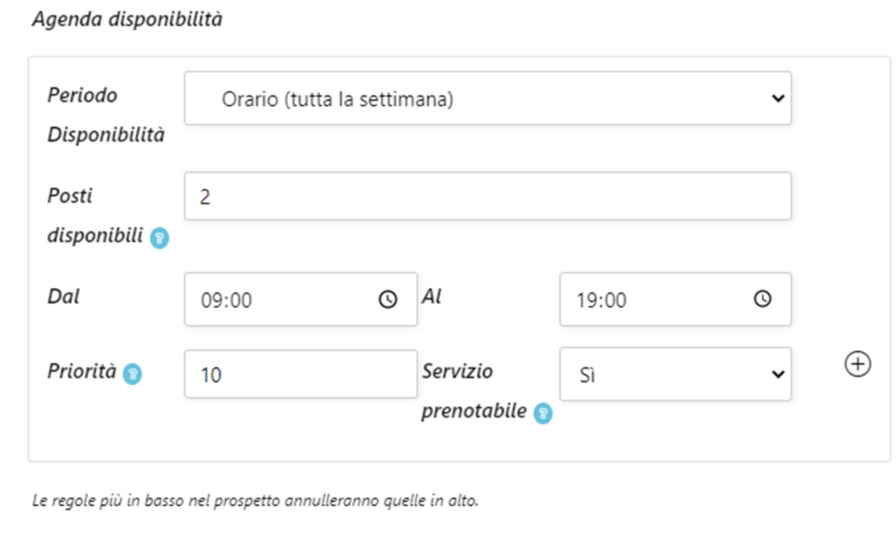Open the clock picker in Al field
The height and width of the screenshot is (546, 896).
point(762,299)
